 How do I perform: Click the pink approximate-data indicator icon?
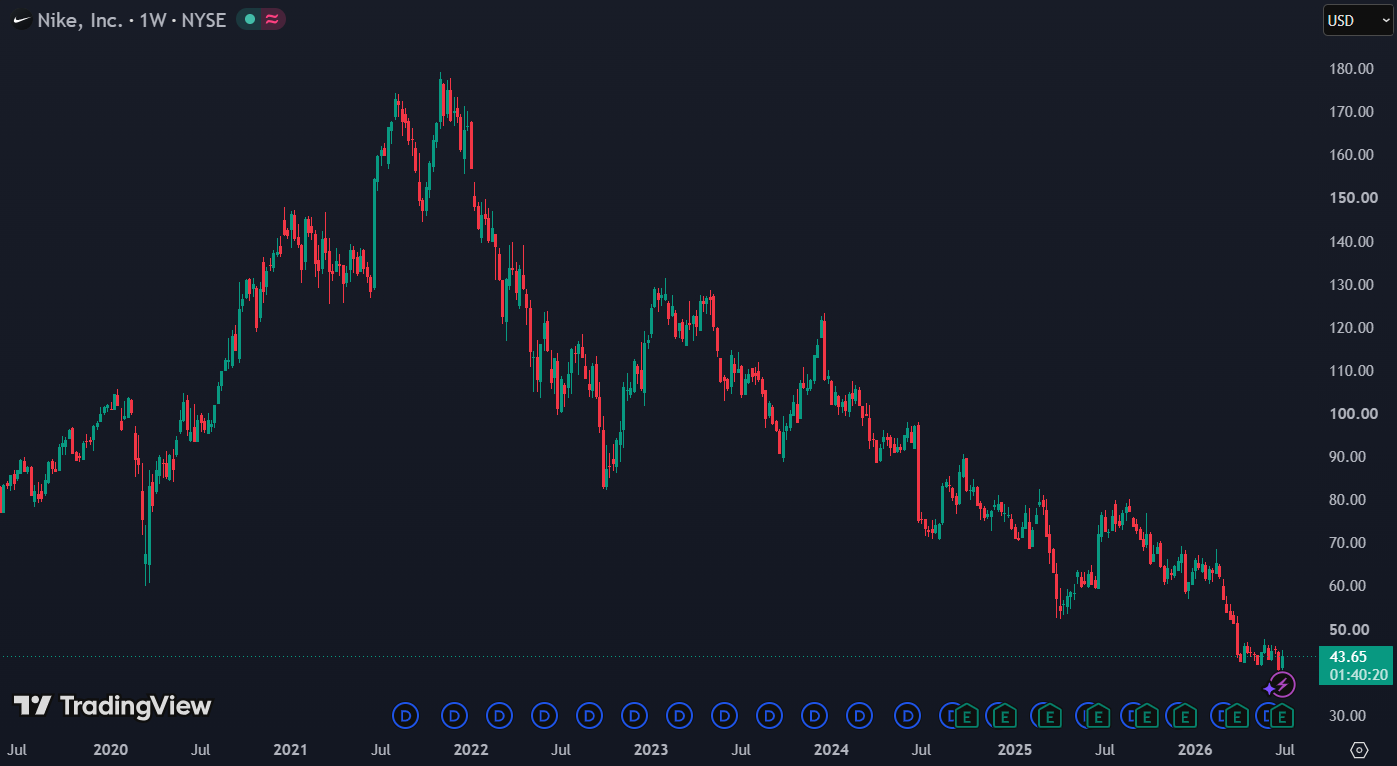pyautogui.click(x=272, y=20)
